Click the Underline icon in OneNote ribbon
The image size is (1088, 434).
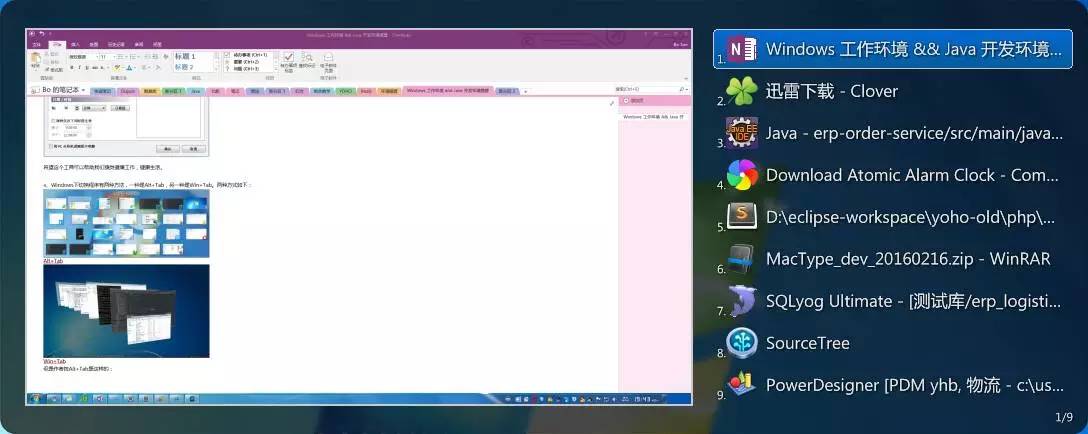(87, 67)
